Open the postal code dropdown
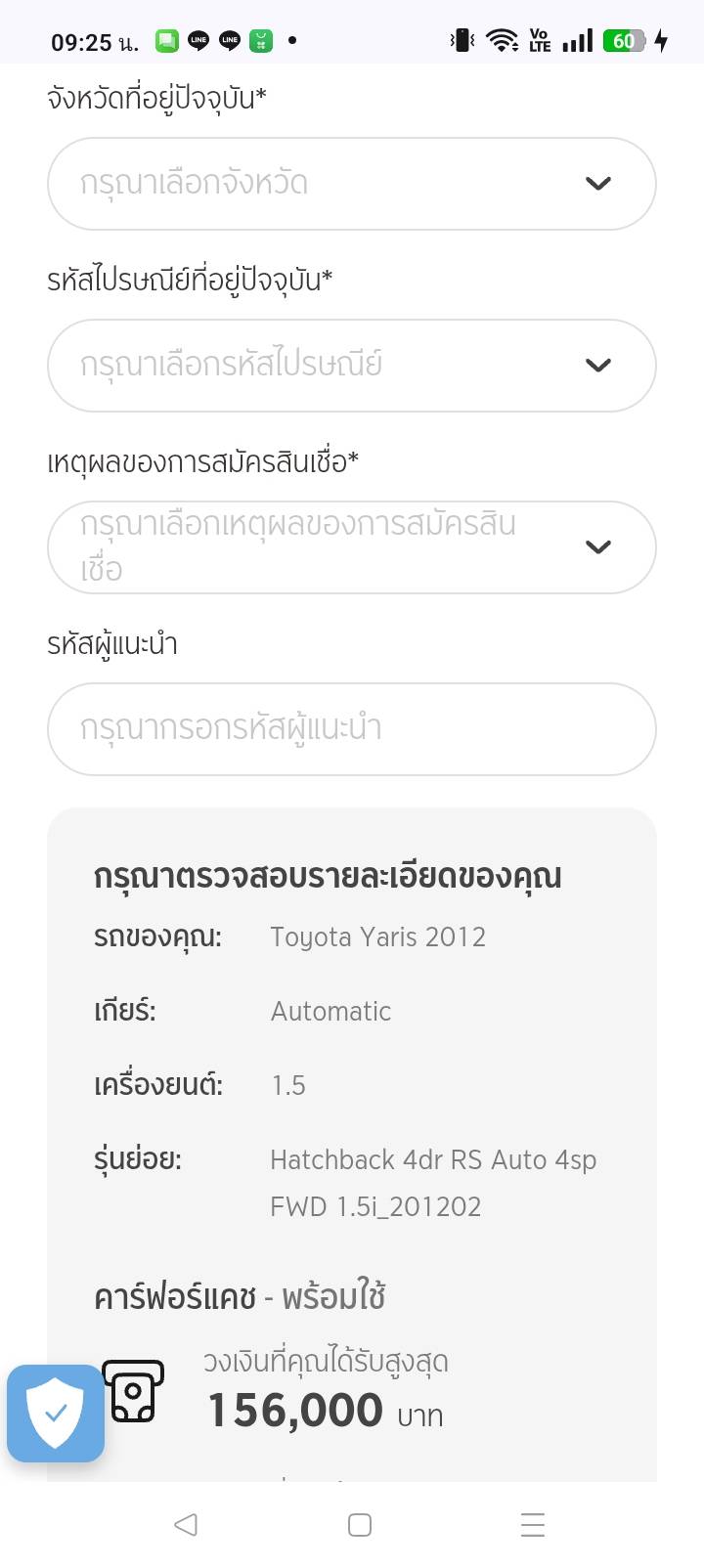Screen dimensions: 704x1568 [351, 366]
